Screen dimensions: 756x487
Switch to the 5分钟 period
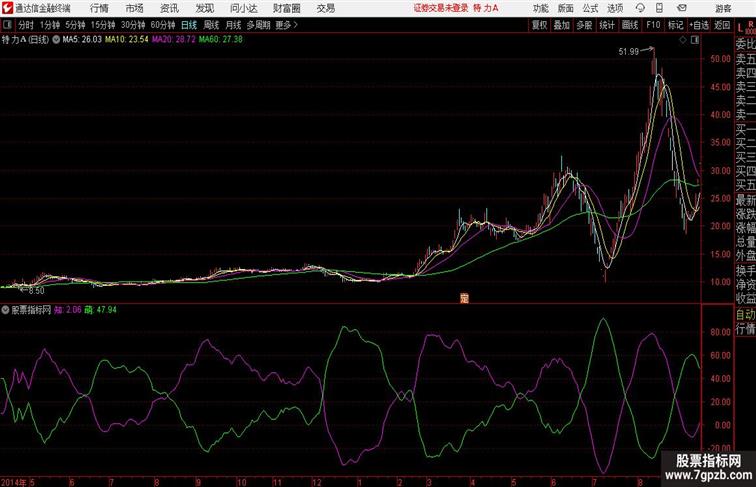[75, 25]
